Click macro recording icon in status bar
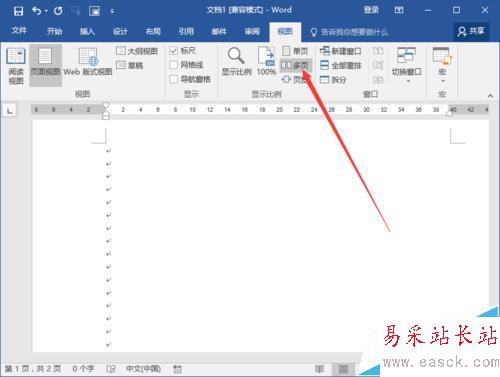Viewport: 500px width, 377px height. 178,369
